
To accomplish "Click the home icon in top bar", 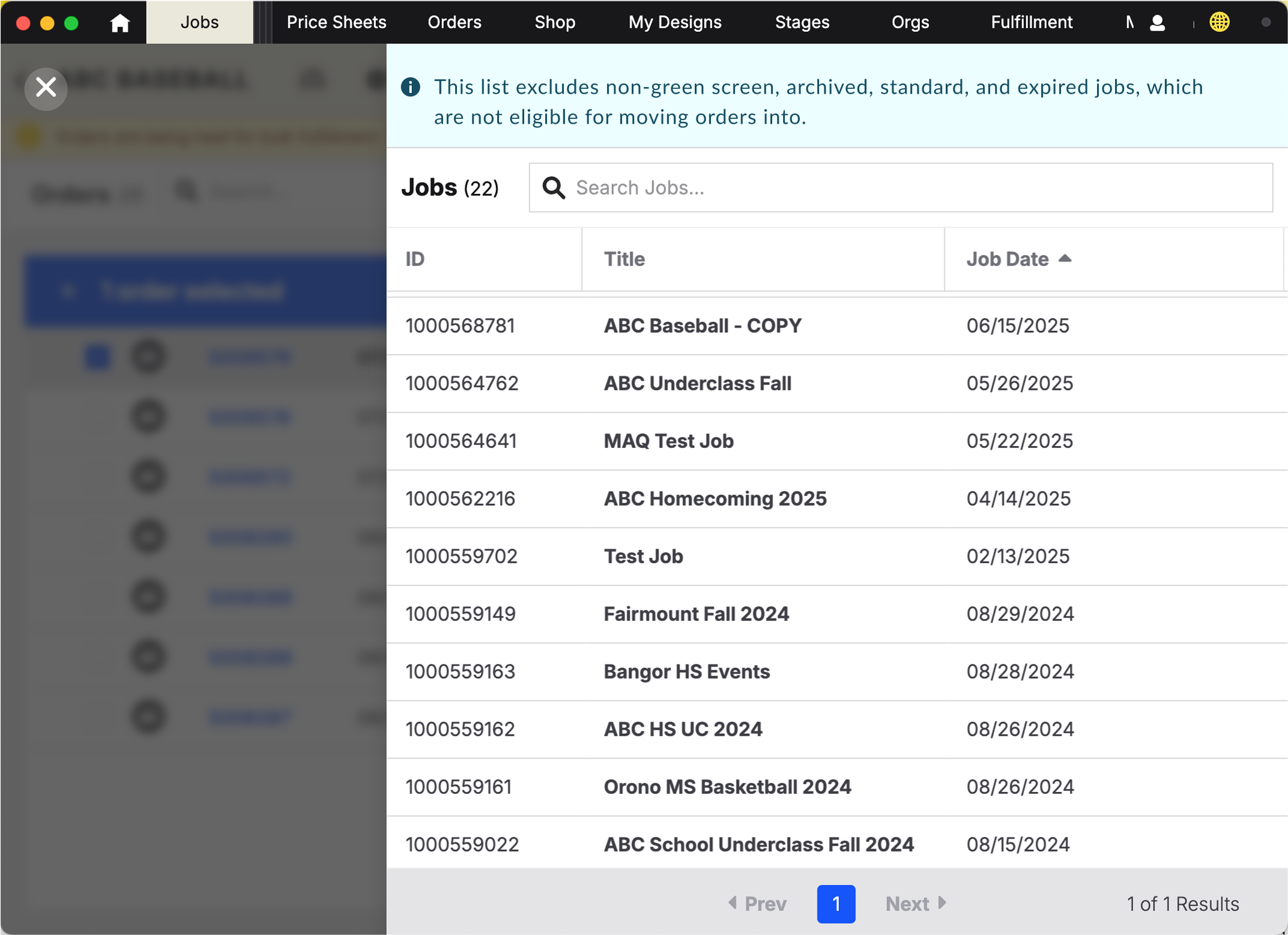I will point(119,23).
